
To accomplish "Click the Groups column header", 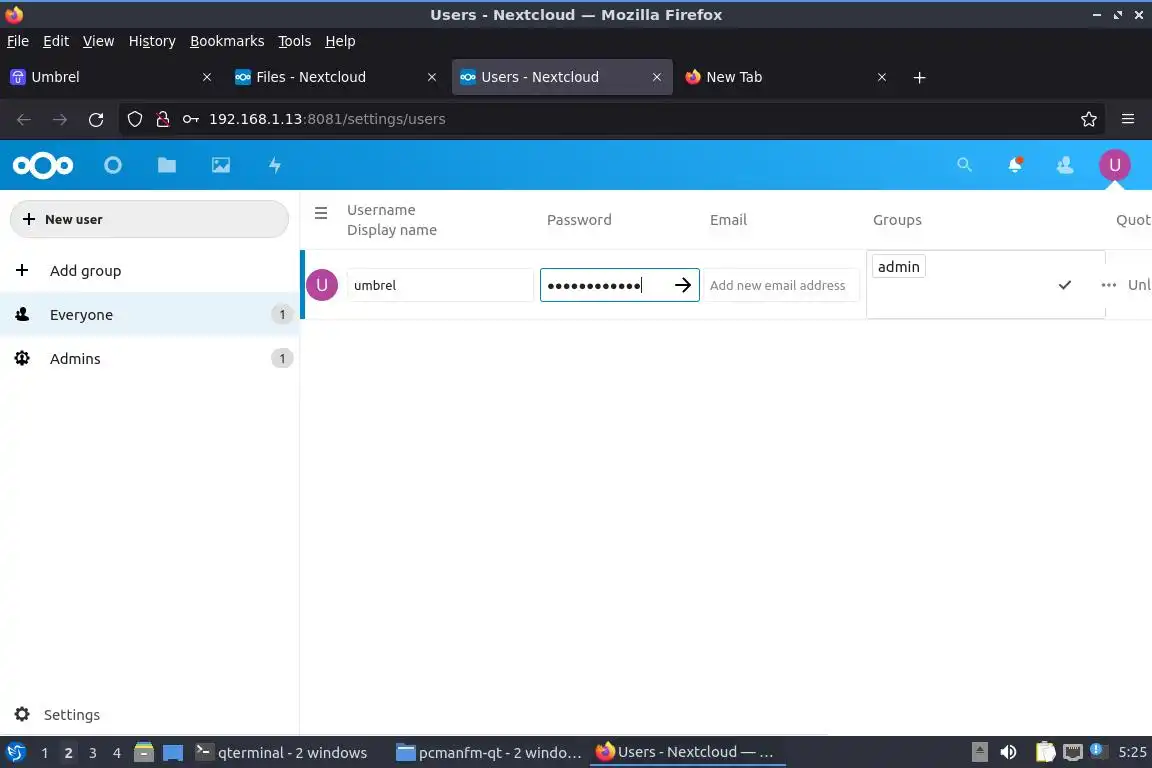I will 897,220.
